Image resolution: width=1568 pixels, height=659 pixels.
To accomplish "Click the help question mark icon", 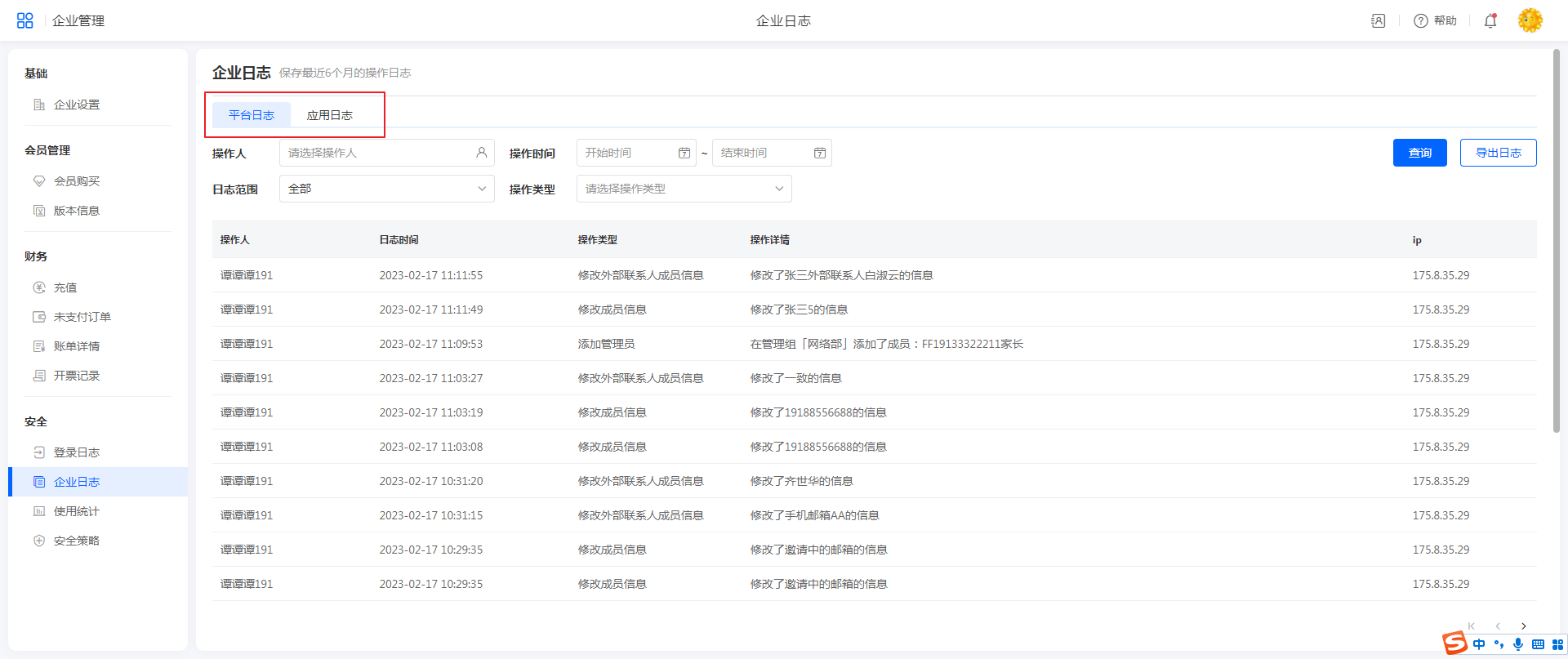I will point(1421,21).
